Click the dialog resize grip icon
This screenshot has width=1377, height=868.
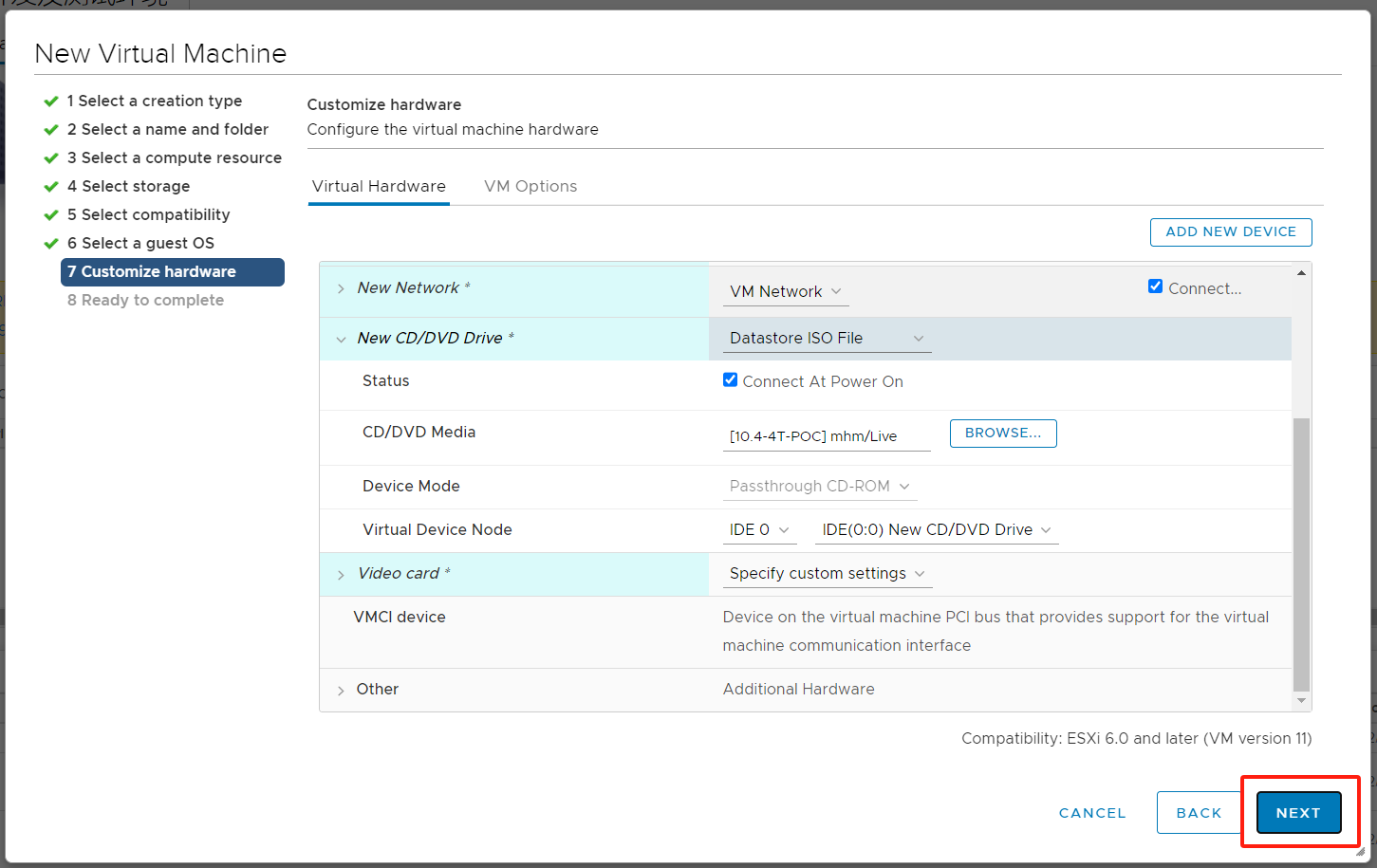point(1360,851)
